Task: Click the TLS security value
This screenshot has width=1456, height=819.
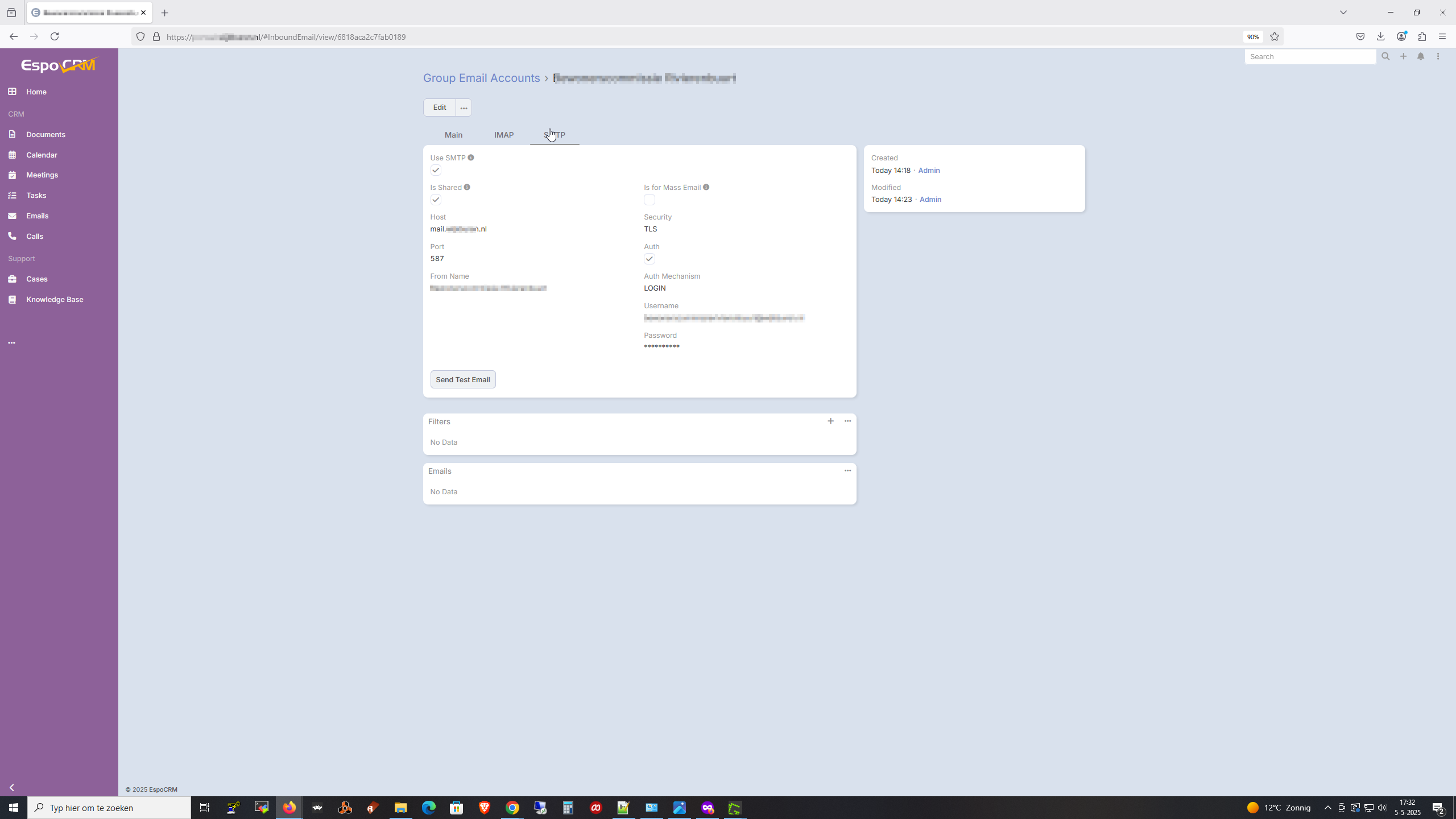Action: coord(651,229)
